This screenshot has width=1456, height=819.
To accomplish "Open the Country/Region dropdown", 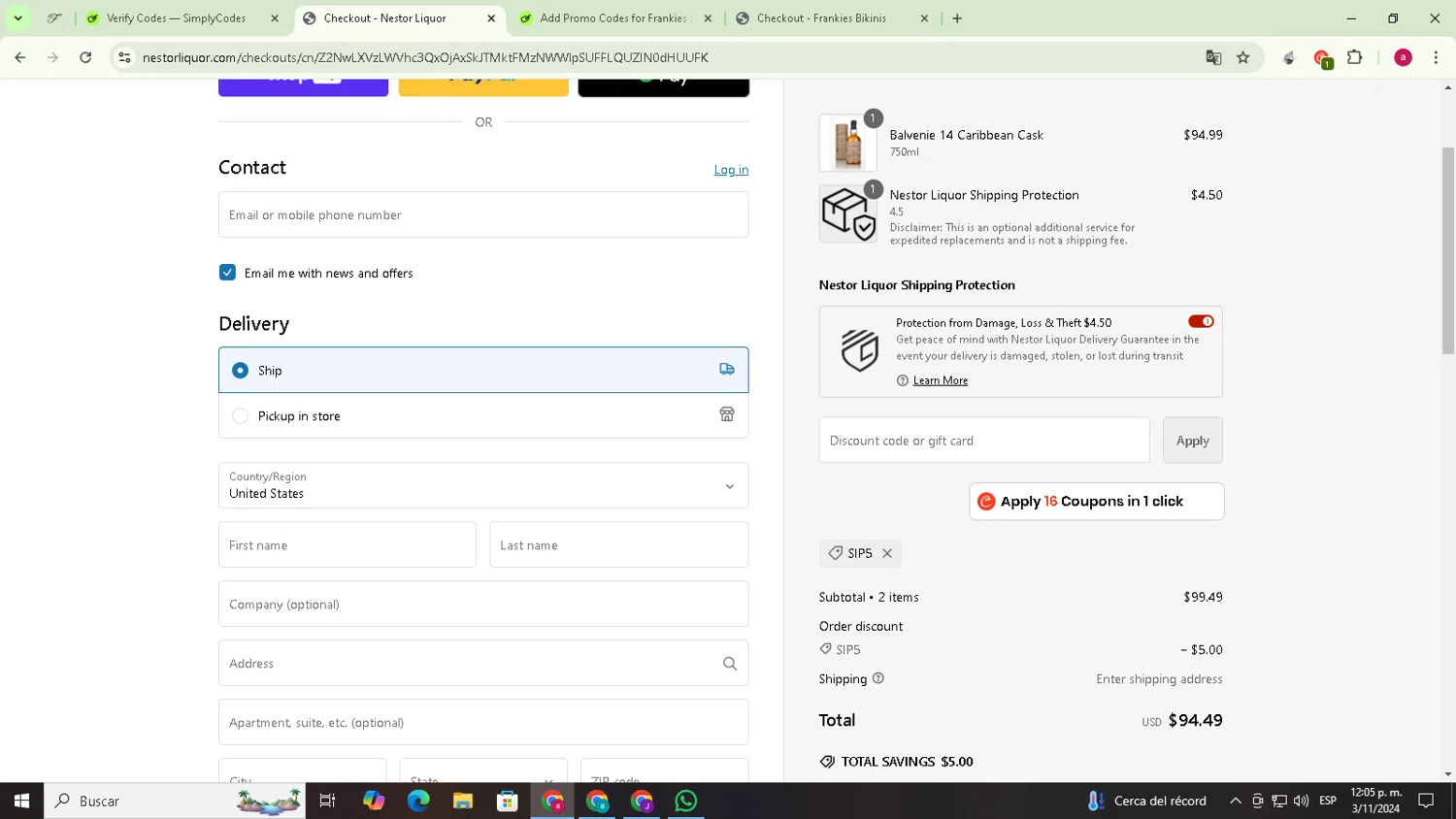I will click(x=483, y=485).
